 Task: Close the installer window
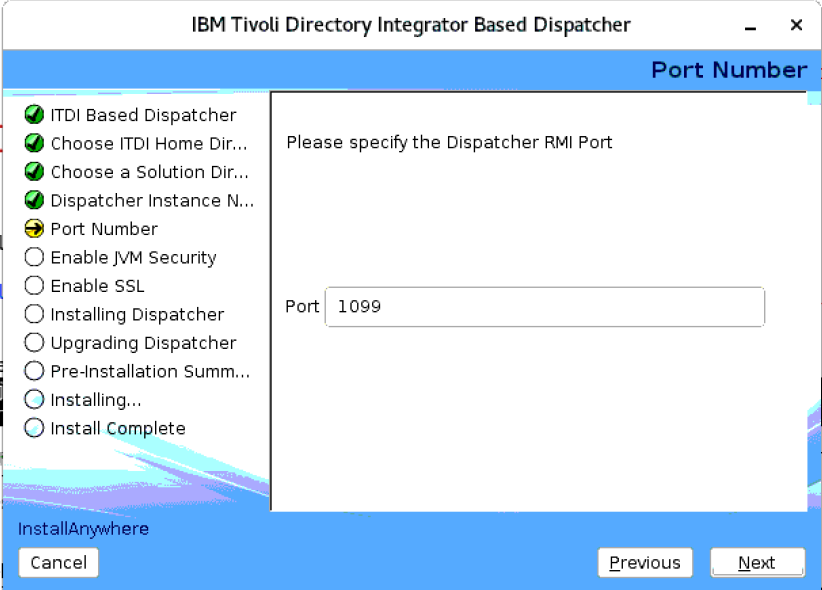tap(796, 25)
